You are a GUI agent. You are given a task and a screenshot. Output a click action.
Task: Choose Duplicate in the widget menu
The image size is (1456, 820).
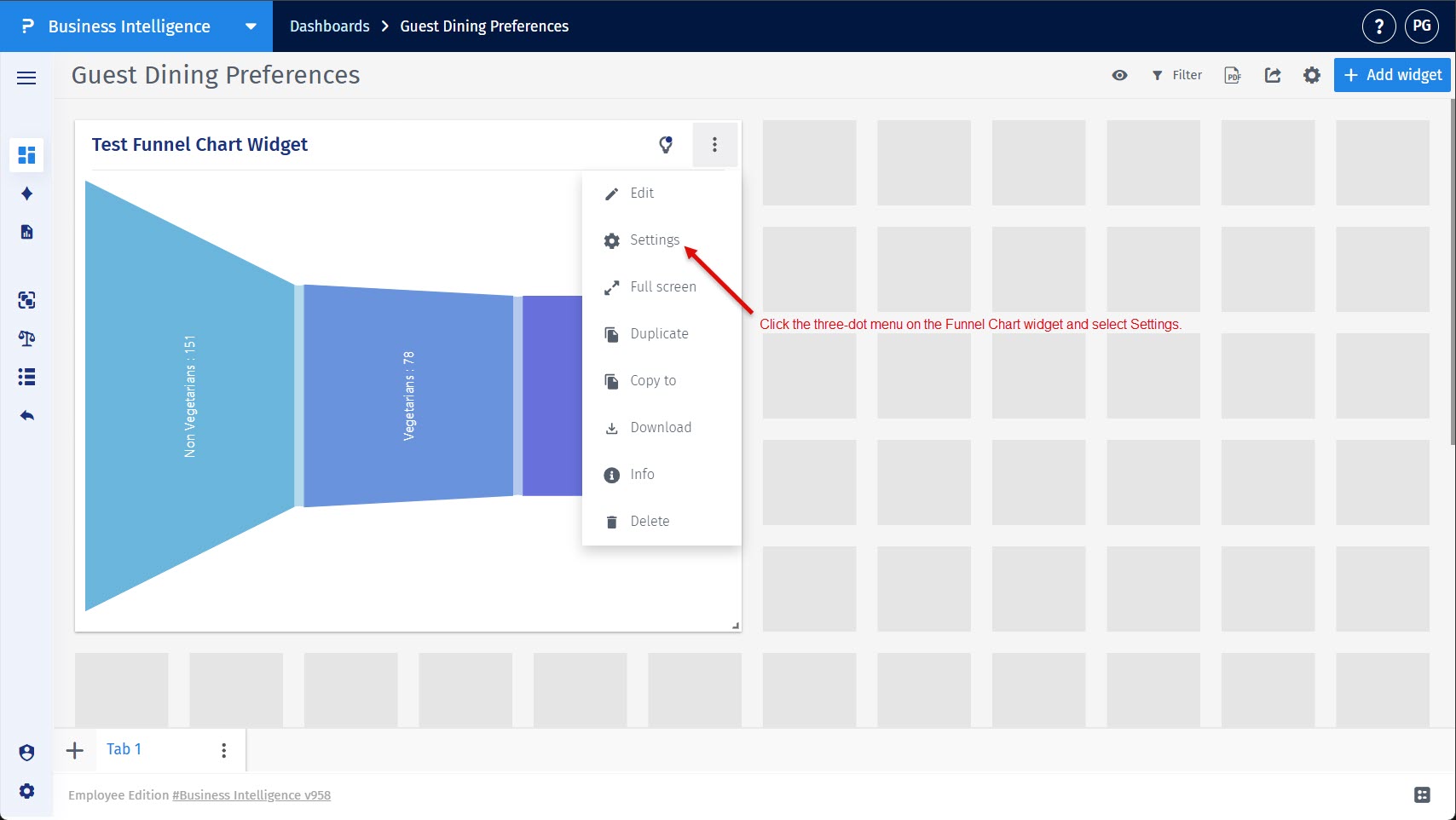658,334
